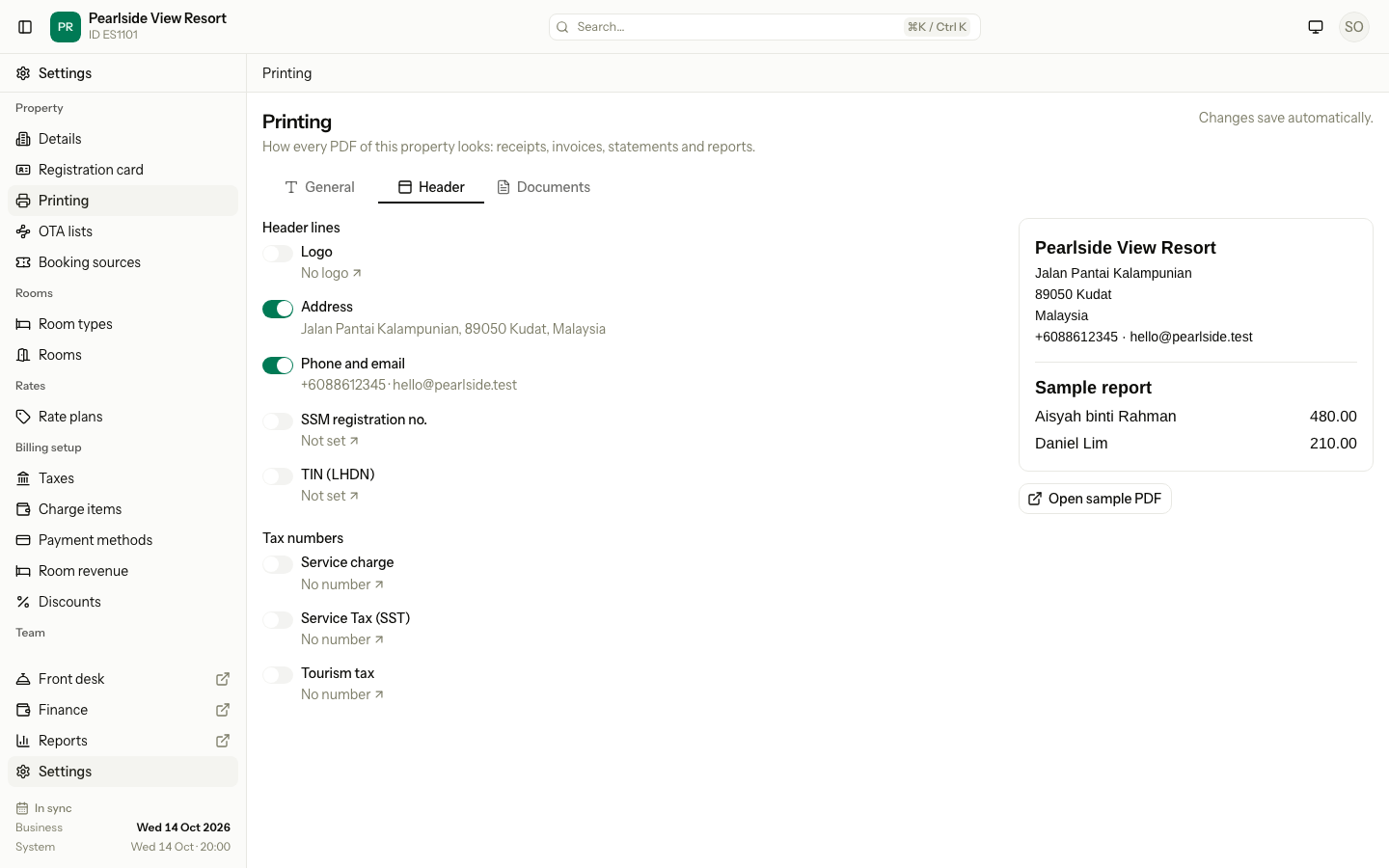Open Discounts settings
1389x868 pixels.
[x=123, y=602]
